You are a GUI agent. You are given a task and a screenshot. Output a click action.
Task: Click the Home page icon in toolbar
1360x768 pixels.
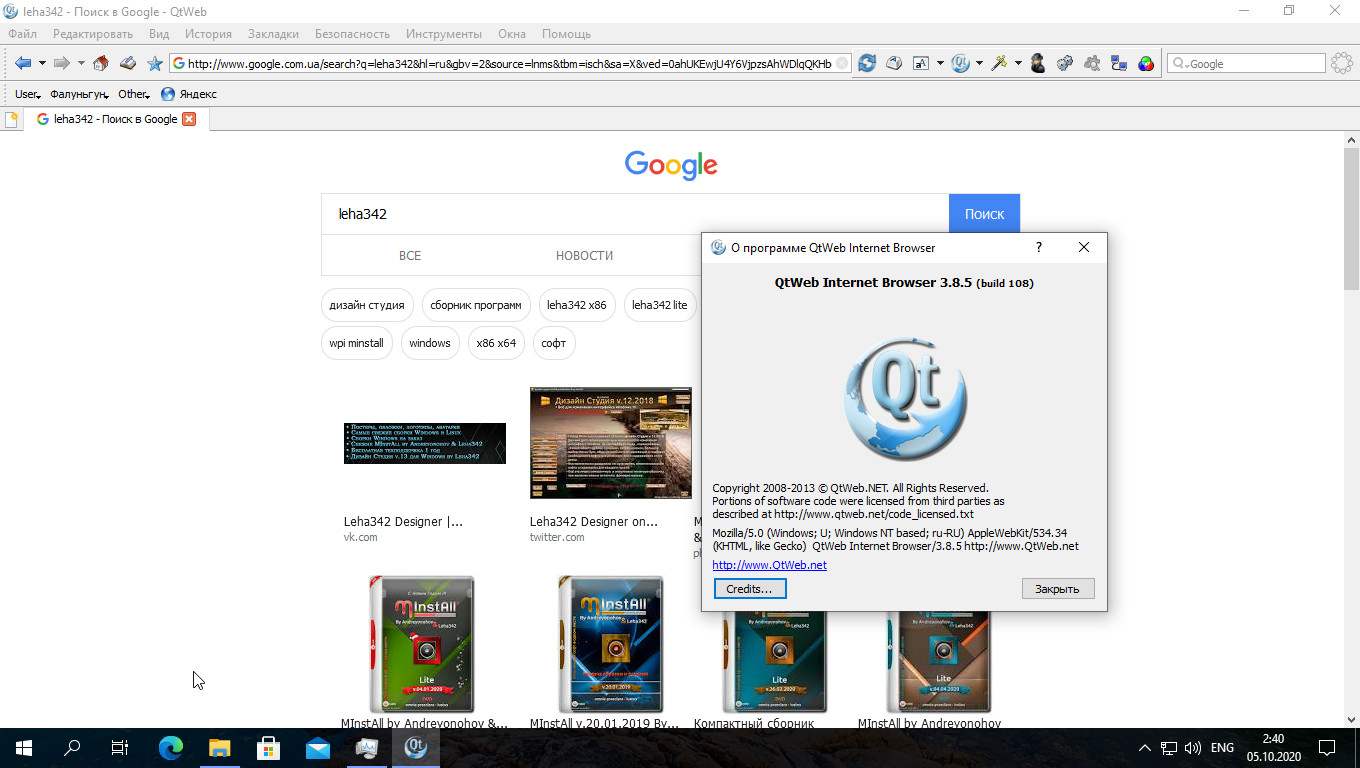click(100, 63)
